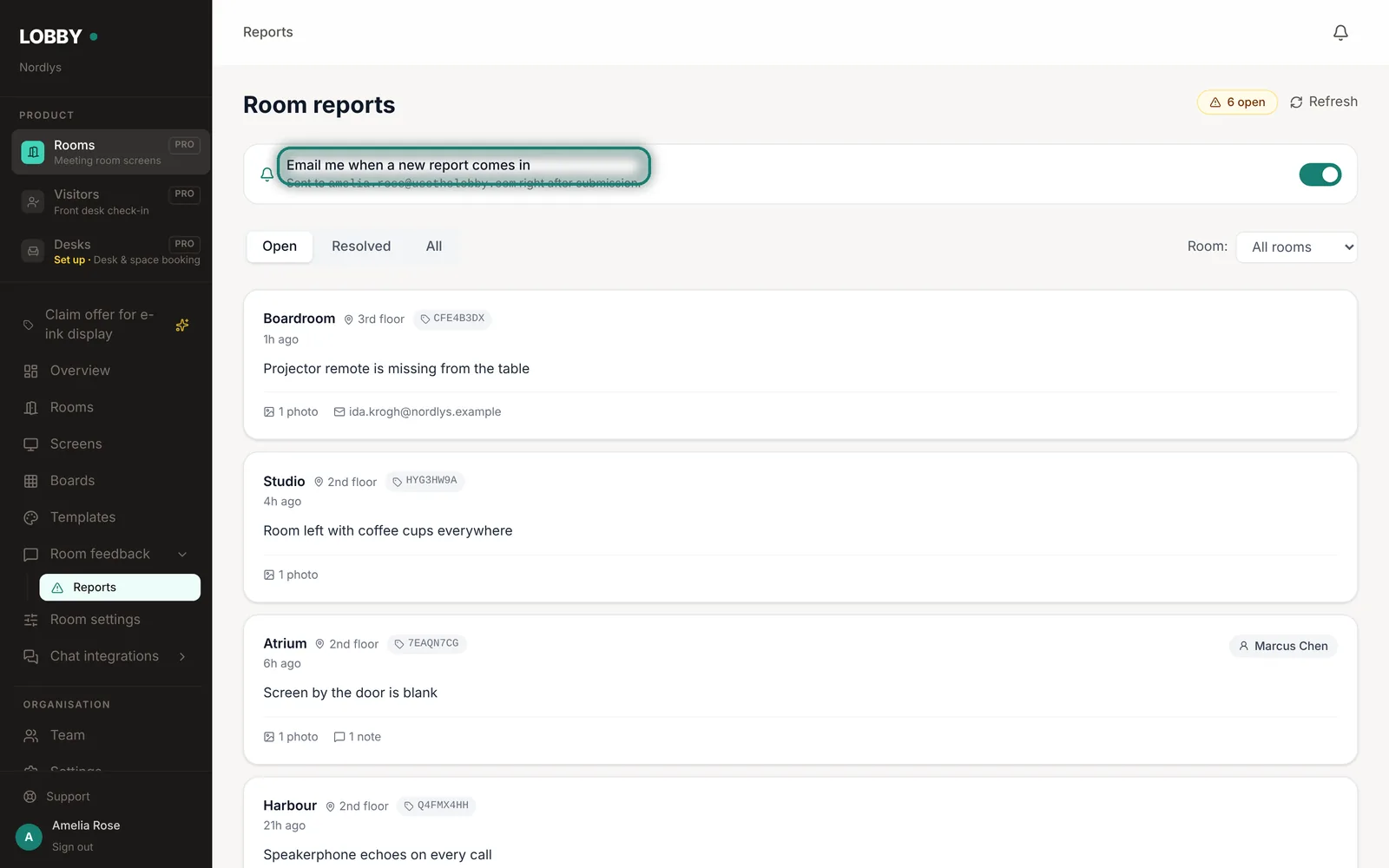Open notifications bell in top bar
The image size is (1389, 868).
pos(1340,32)
